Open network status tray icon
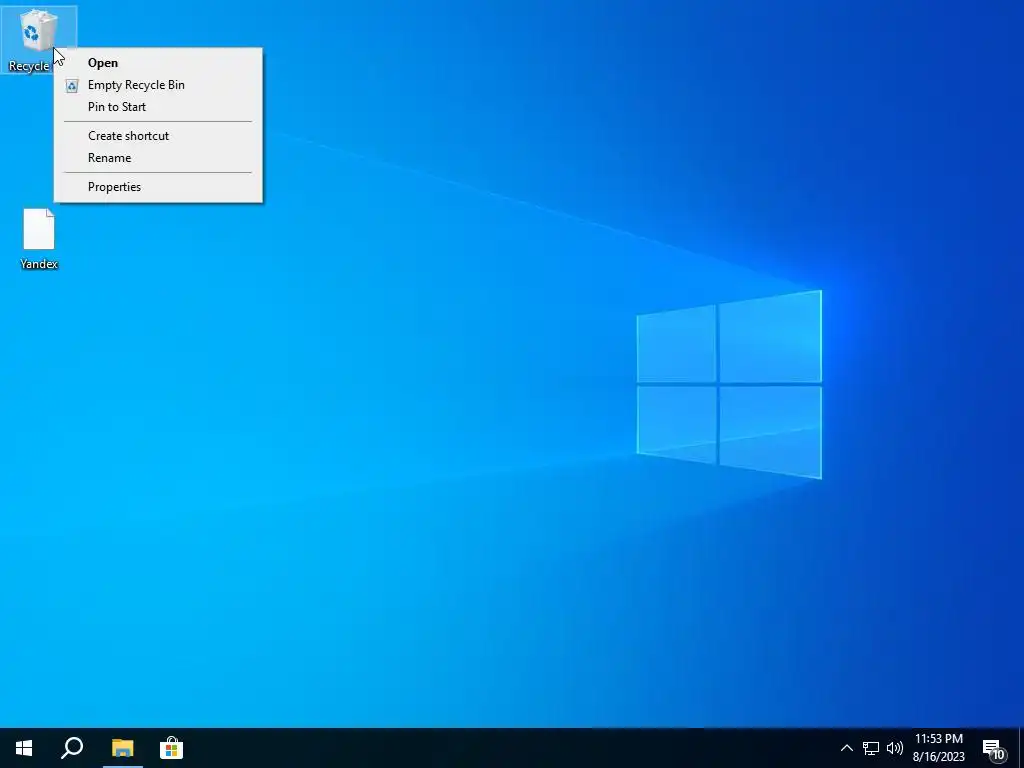This screenshot has width=1024, height=768. (x=871, y=748)
